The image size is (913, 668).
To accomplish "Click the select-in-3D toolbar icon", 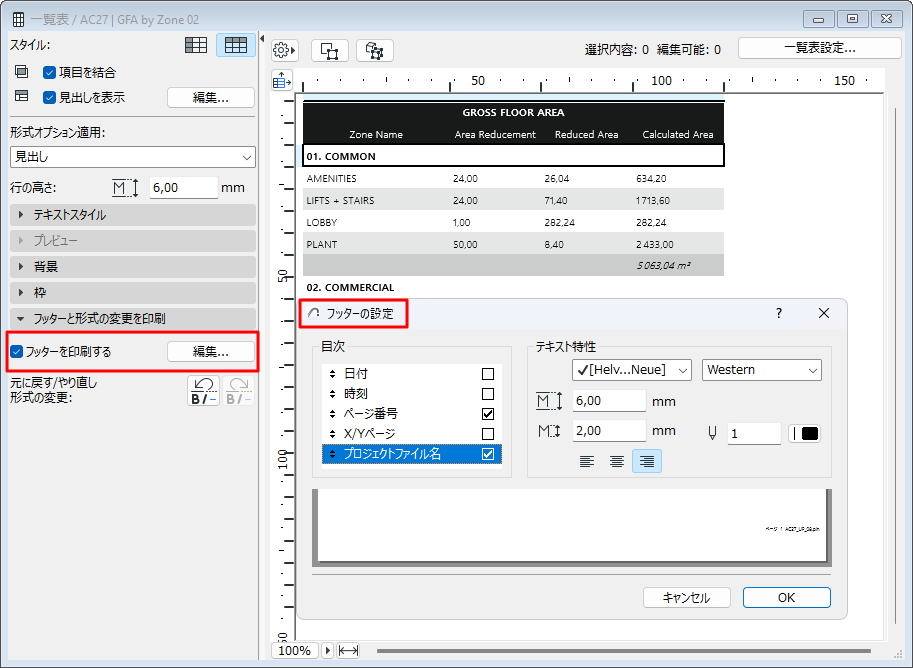I will (374, 51).
